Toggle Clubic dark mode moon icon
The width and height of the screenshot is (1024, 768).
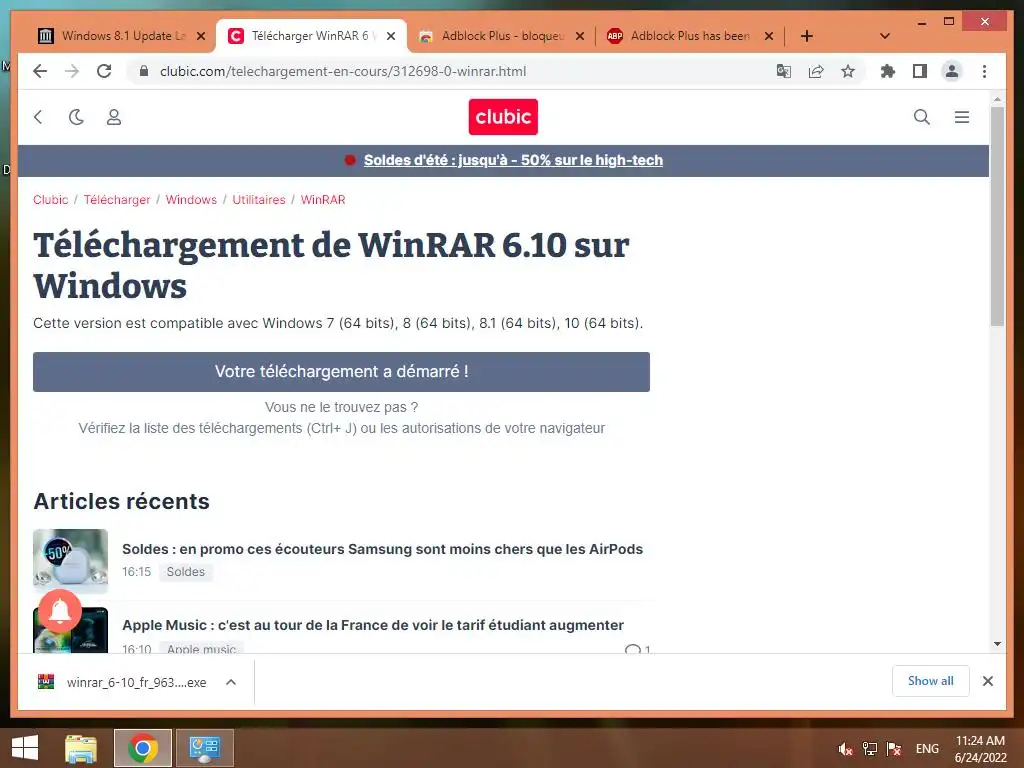click(76, 117)
